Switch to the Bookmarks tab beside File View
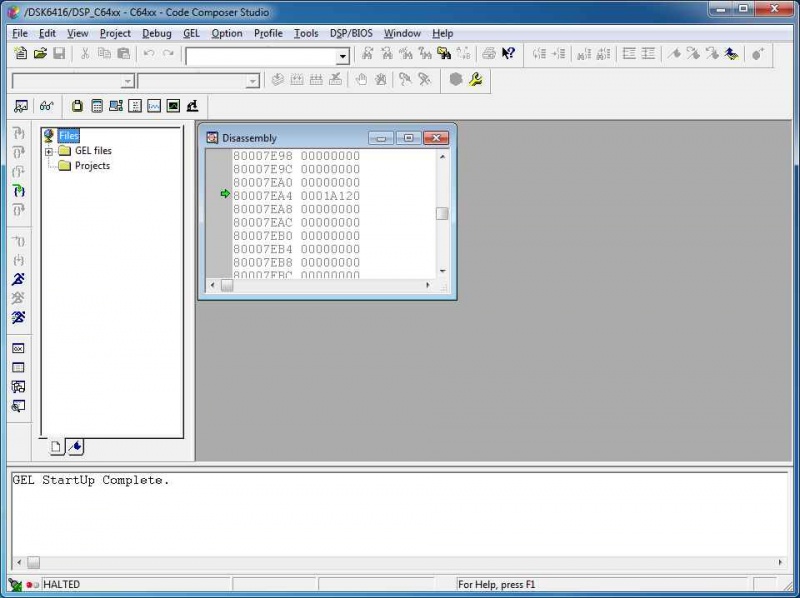Screen dimensions: 800x598 pos(76,447)
